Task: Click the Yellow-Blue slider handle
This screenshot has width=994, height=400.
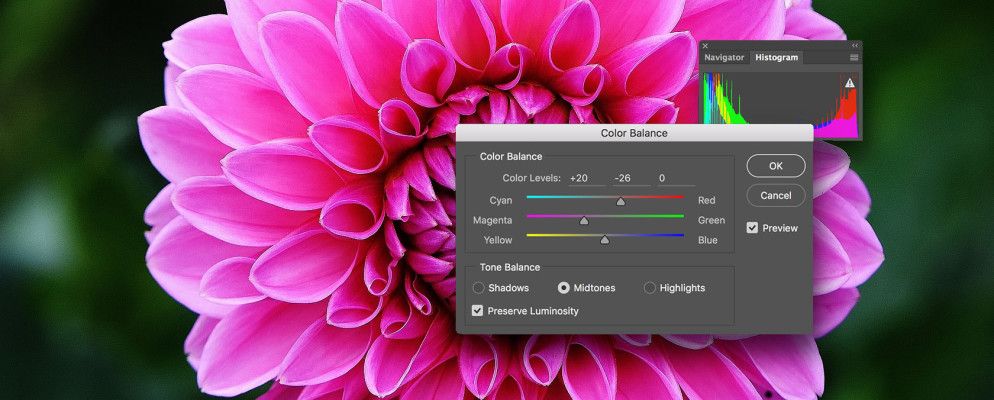Action: (605, 240)
